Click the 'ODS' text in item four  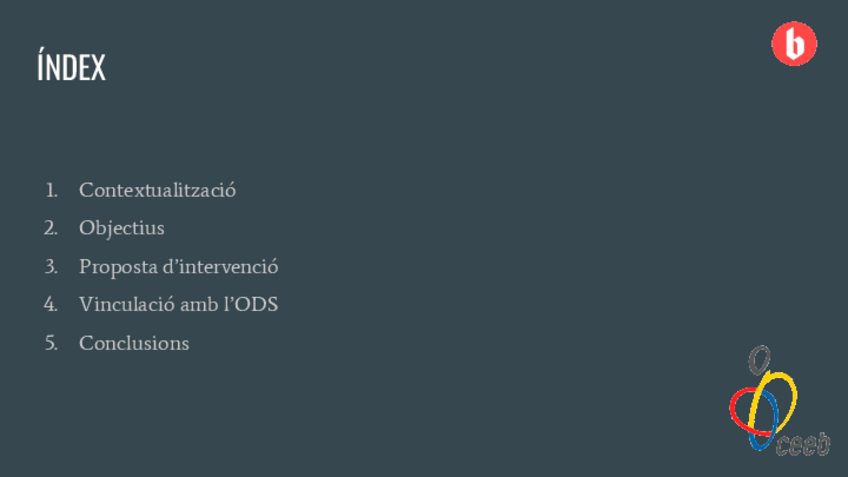point(255,304)
